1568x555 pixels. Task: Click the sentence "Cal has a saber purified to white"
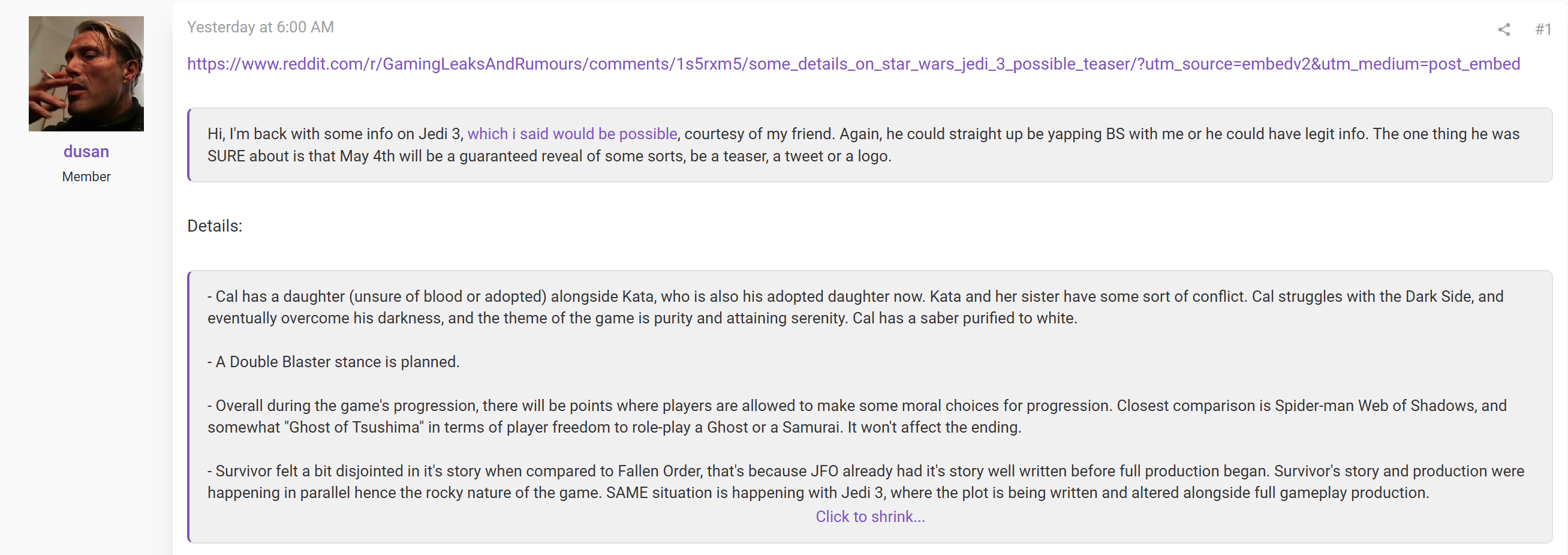tap(964, 319)
